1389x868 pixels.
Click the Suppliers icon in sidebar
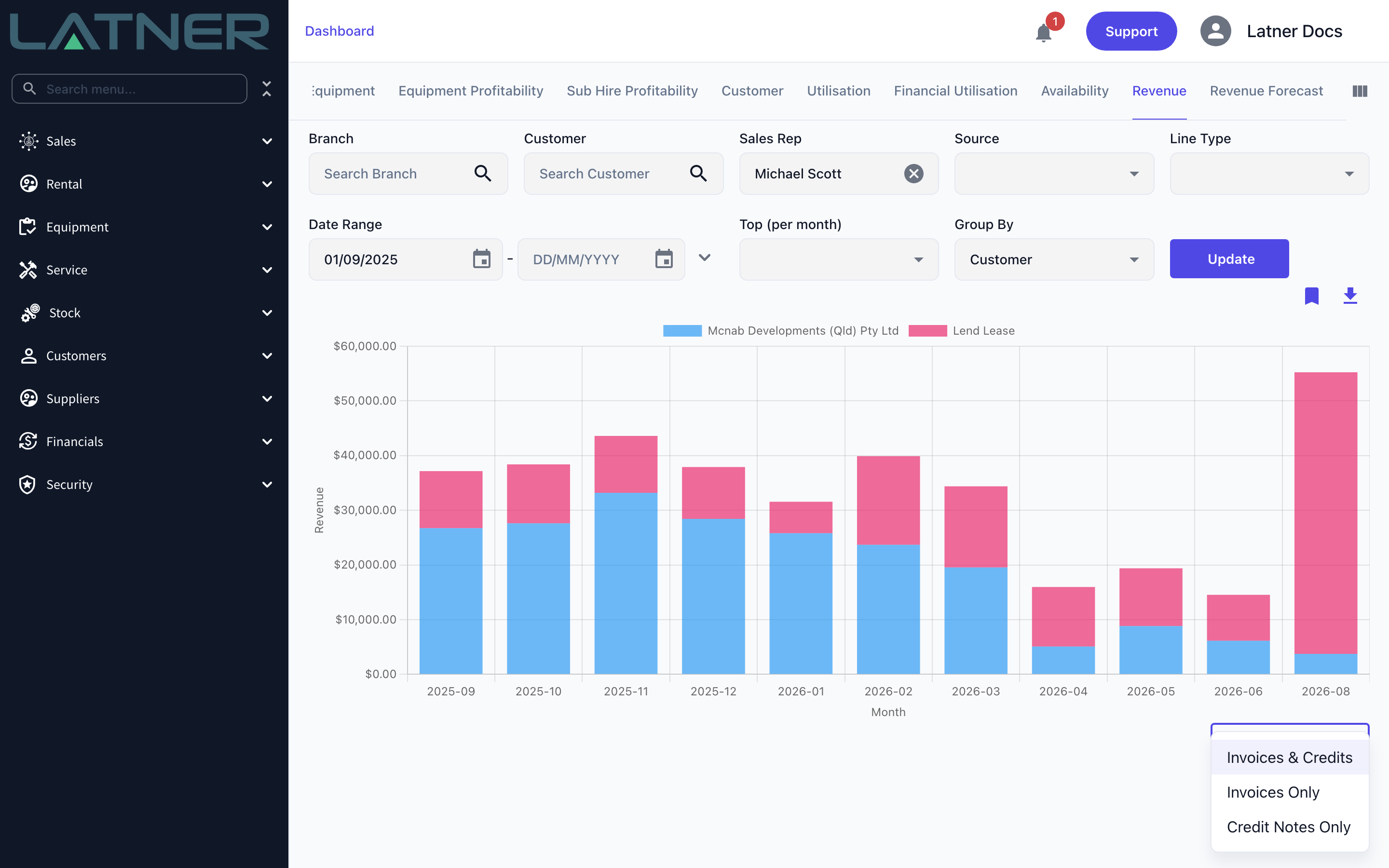[x=28, y=398]
